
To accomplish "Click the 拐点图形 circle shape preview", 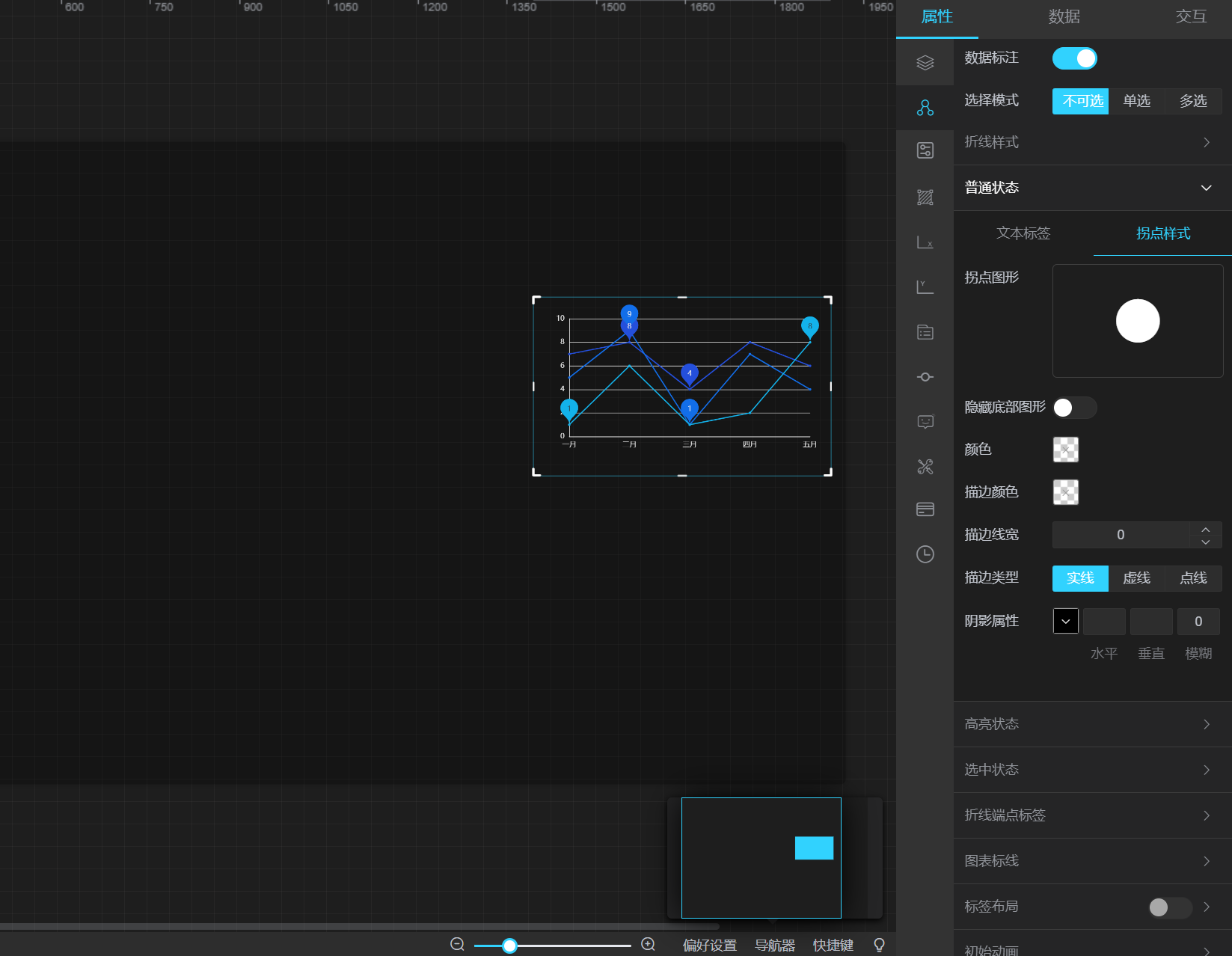I will [1138, 321].
